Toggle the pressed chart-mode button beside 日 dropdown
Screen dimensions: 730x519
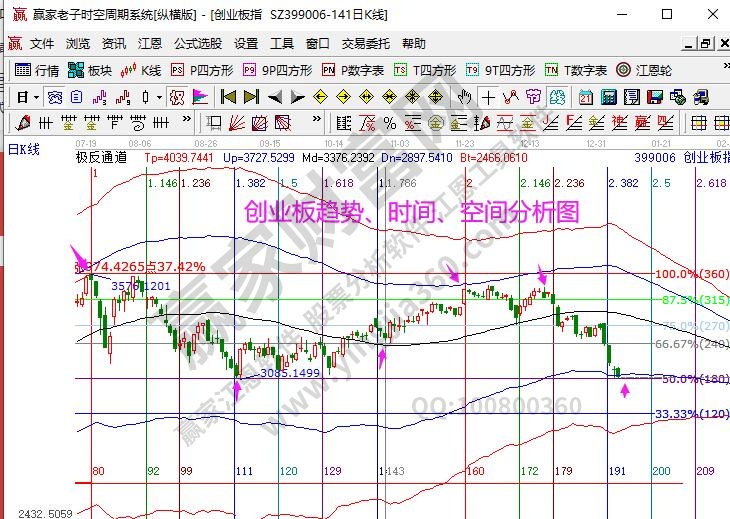click(55, 97)
